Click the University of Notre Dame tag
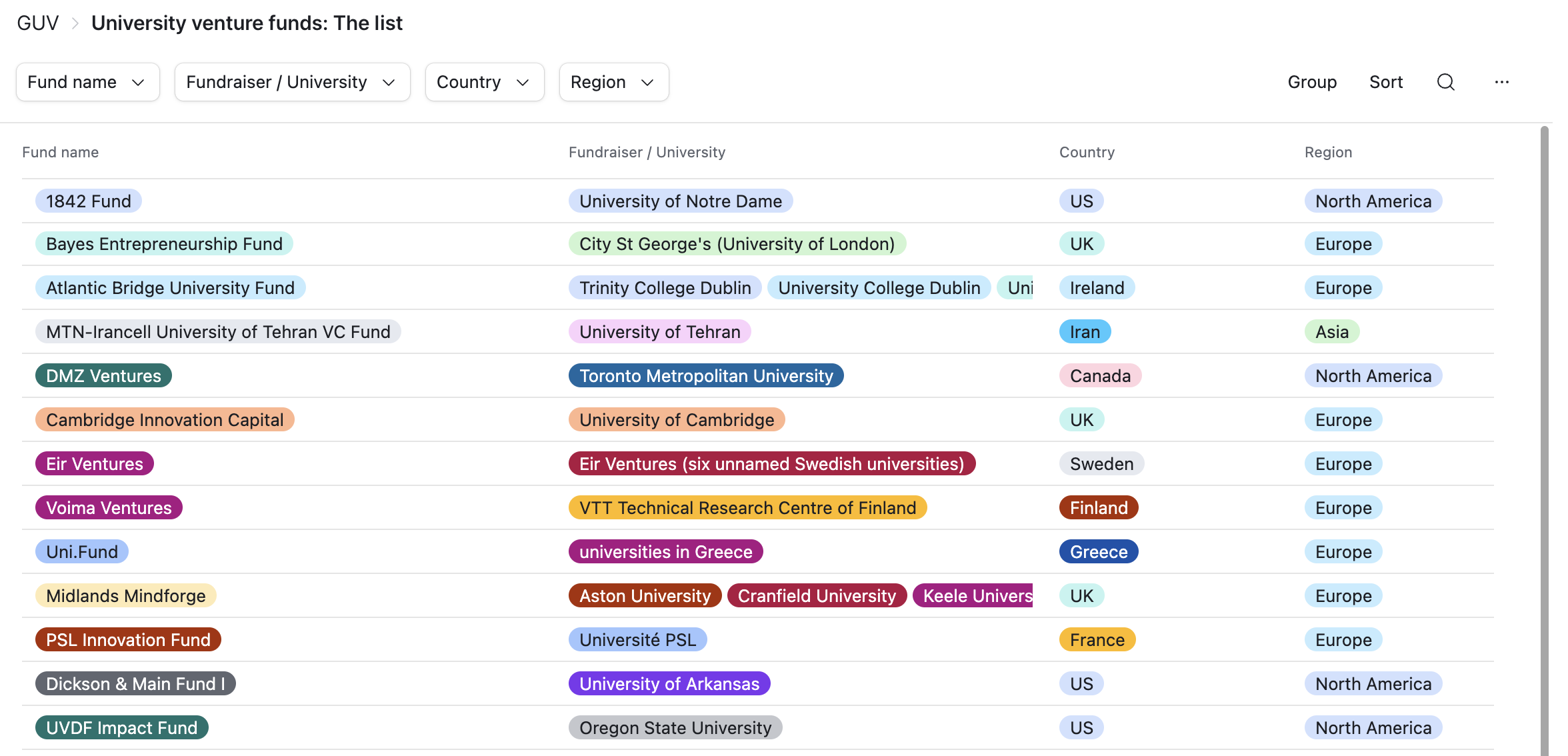This screenshot has width=1568, height=756. pos(680,201)
